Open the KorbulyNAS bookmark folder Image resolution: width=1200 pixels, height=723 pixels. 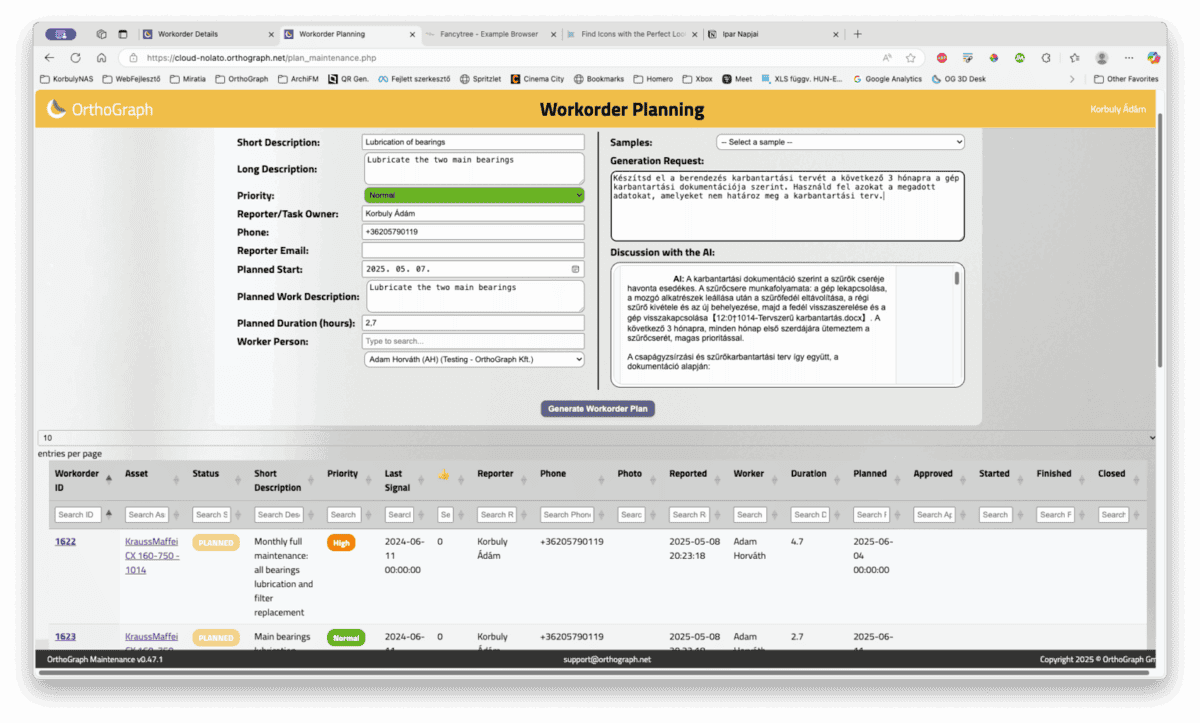click(x=66, y=79)
